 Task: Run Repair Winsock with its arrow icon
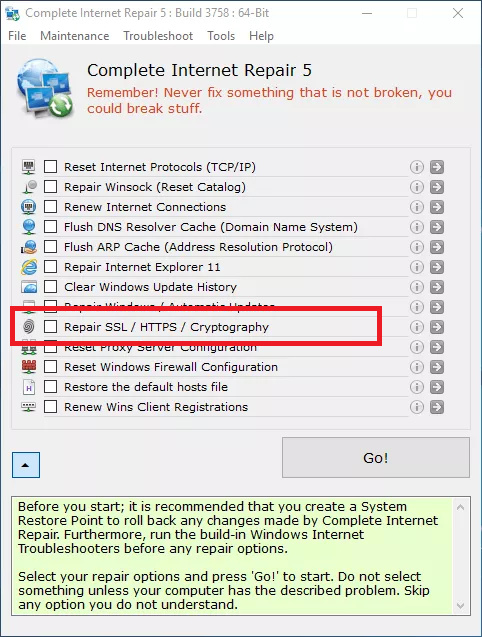coord(437,187)
